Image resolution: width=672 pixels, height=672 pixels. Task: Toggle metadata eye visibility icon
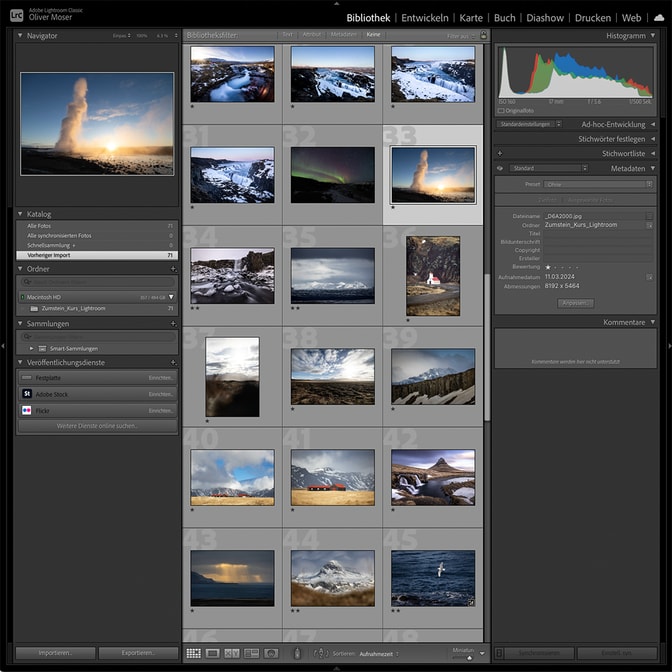(500, 168)
